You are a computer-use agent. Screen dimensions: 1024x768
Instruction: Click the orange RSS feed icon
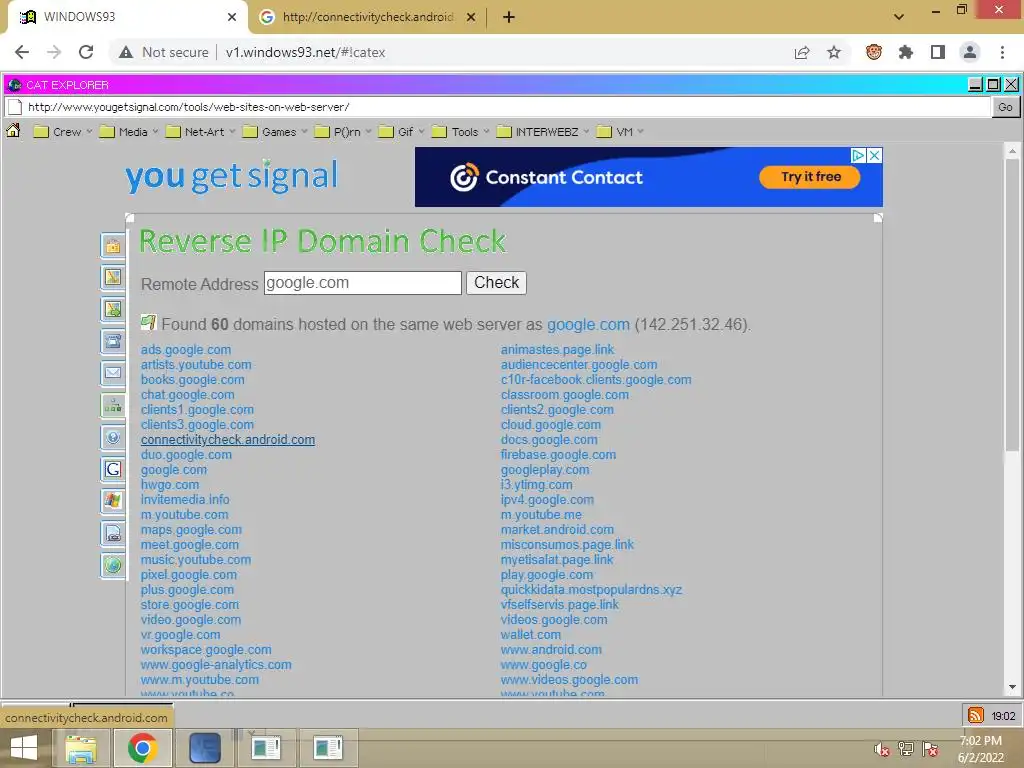tap(975, 715)
